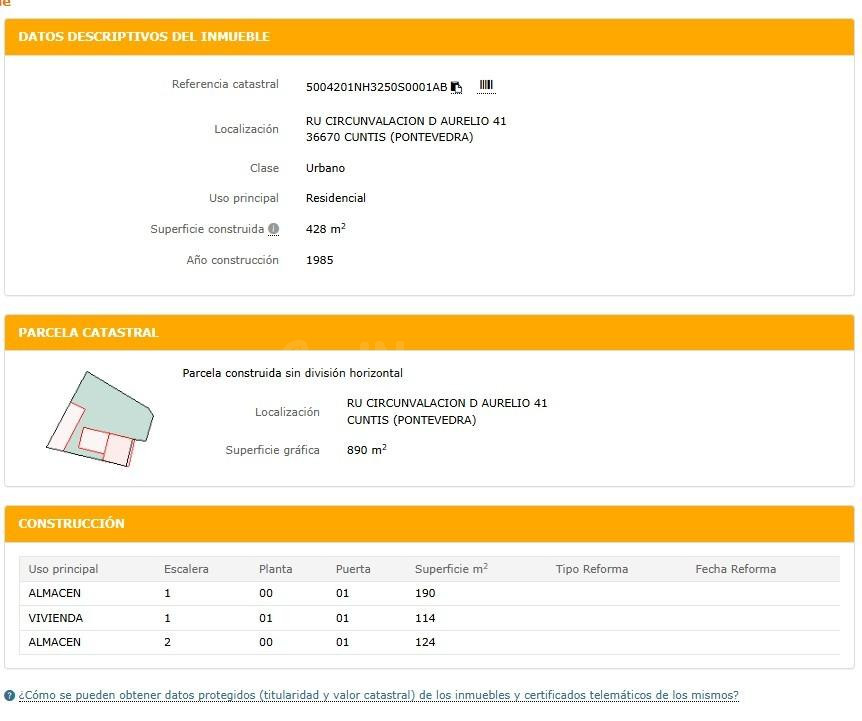This screenshot has width=862, height=721.
Task: Click the Año construcción label
Action: (233, 260)
